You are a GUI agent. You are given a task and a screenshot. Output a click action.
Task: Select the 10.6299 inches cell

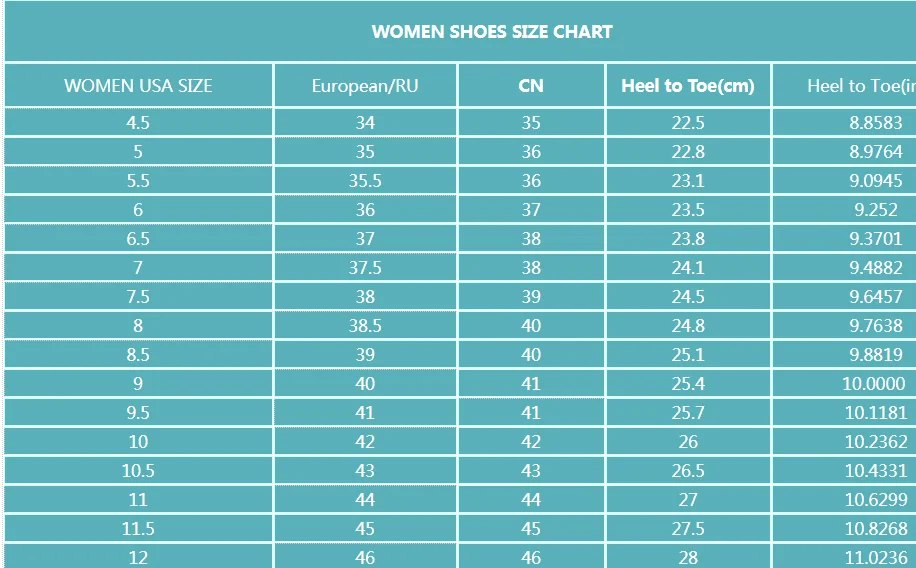pos(876,500)
